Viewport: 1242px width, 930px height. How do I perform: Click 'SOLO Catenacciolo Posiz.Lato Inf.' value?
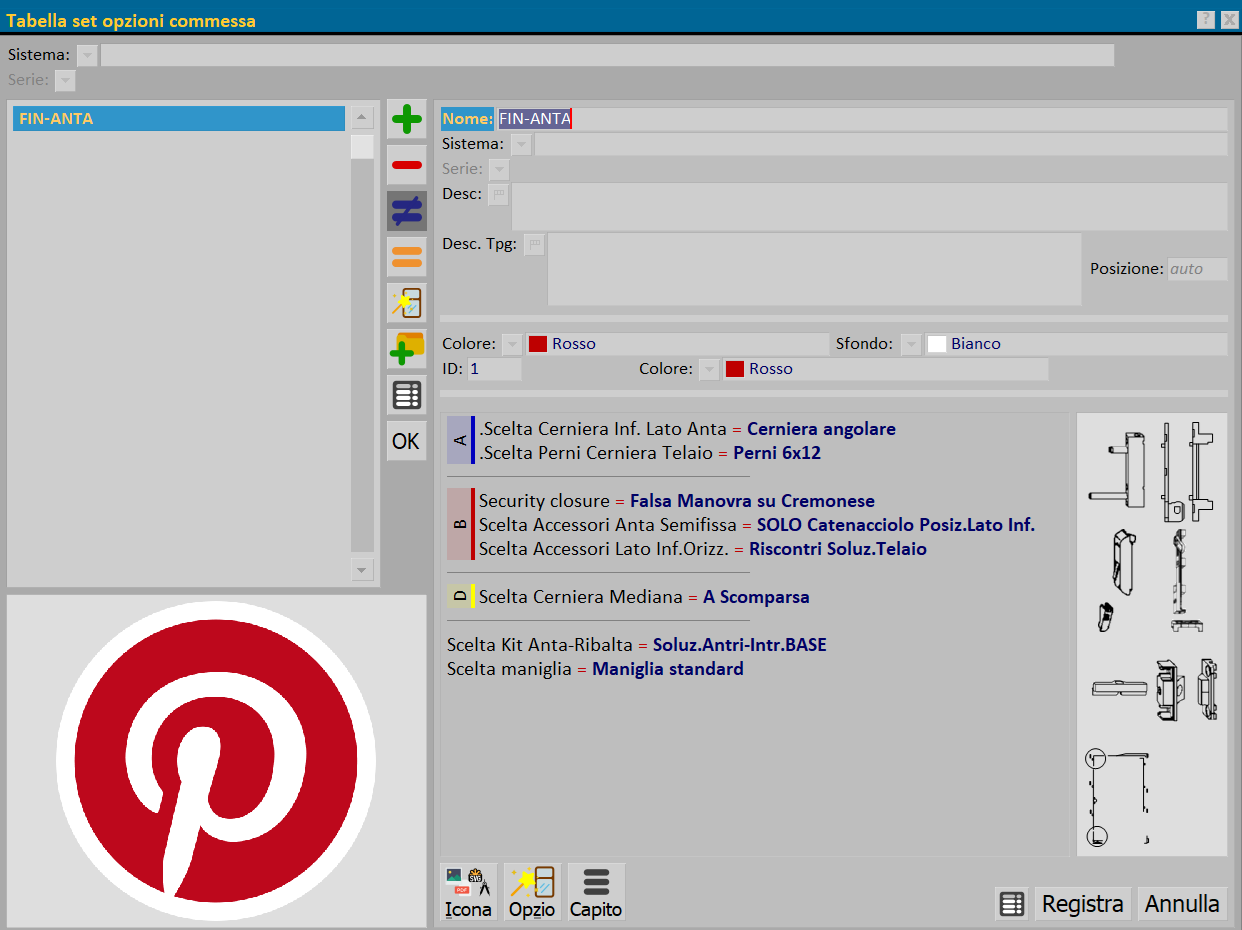pyautogui.click(x=895, y=525)
